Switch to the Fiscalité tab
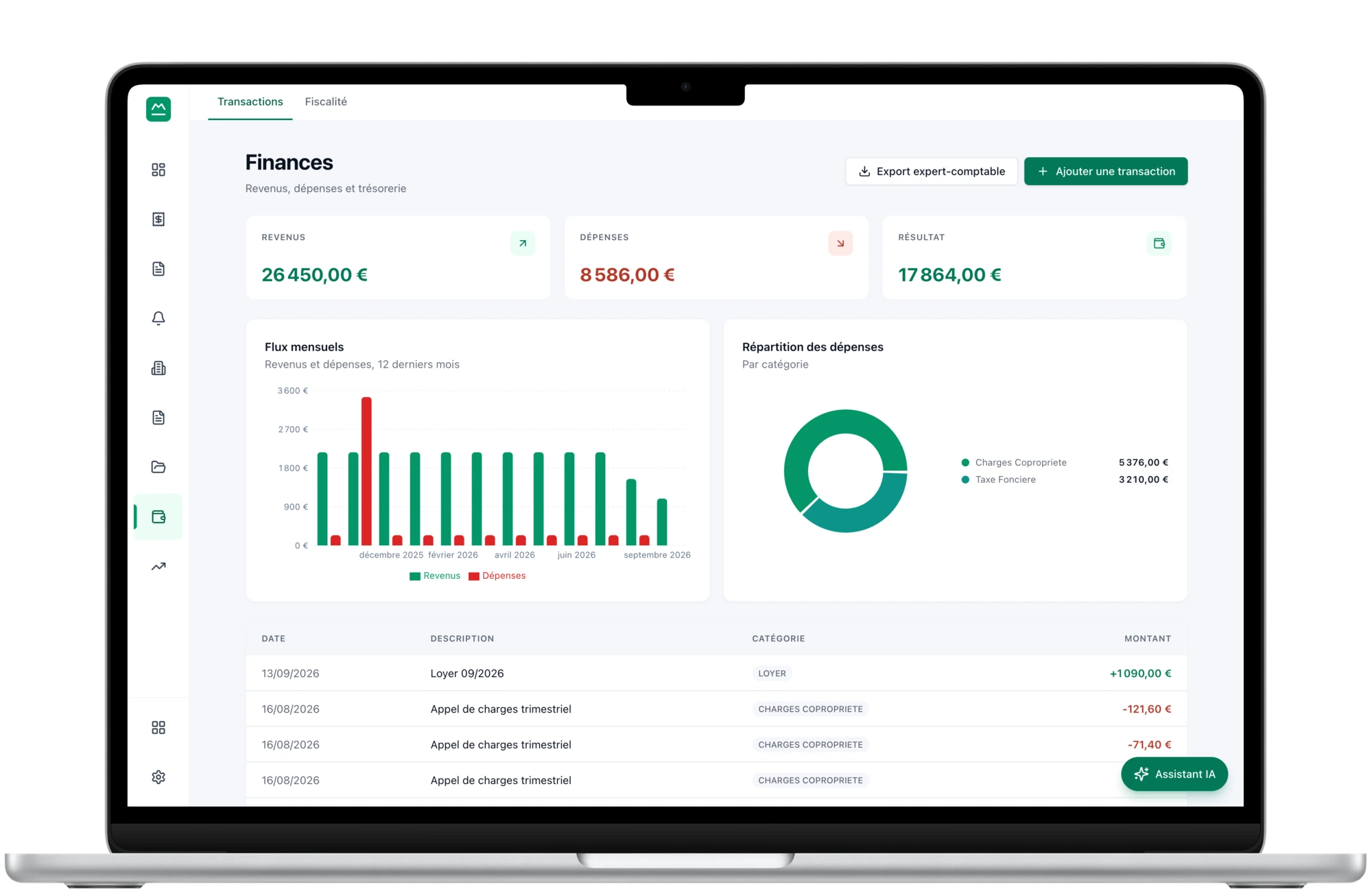 pyautogui.click(x=326, y=102)
